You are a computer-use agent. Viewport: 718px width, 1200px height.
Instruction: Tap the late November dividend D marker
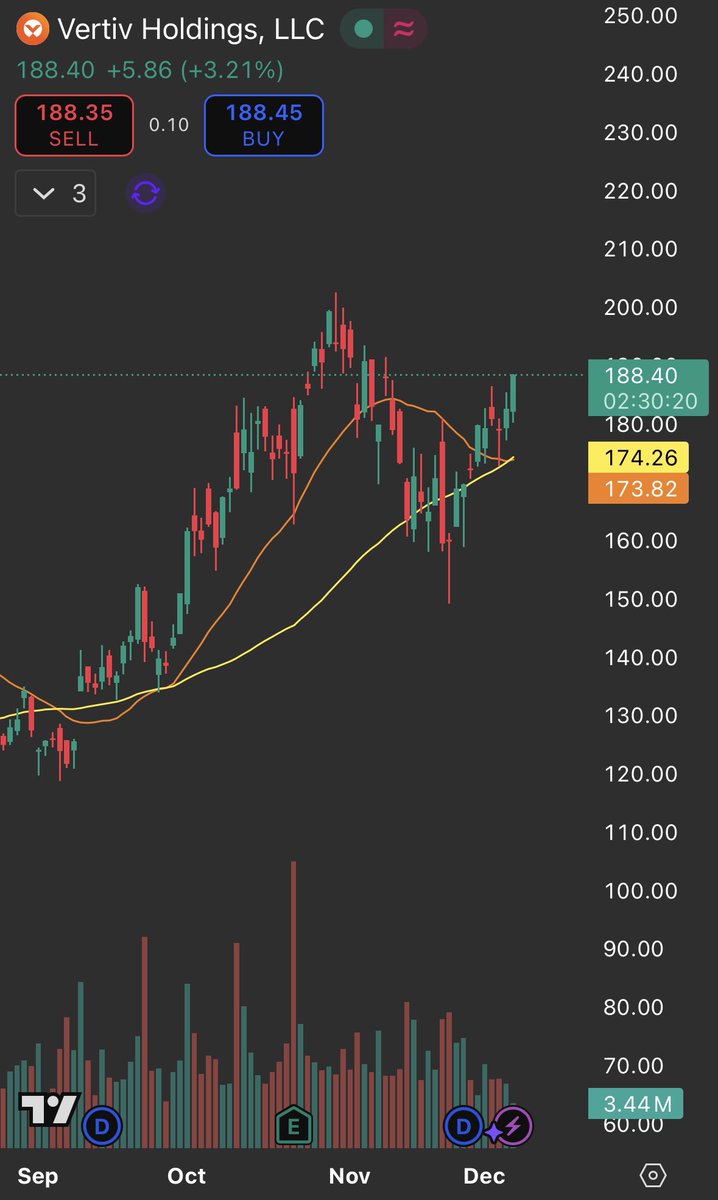point(463,1128)
